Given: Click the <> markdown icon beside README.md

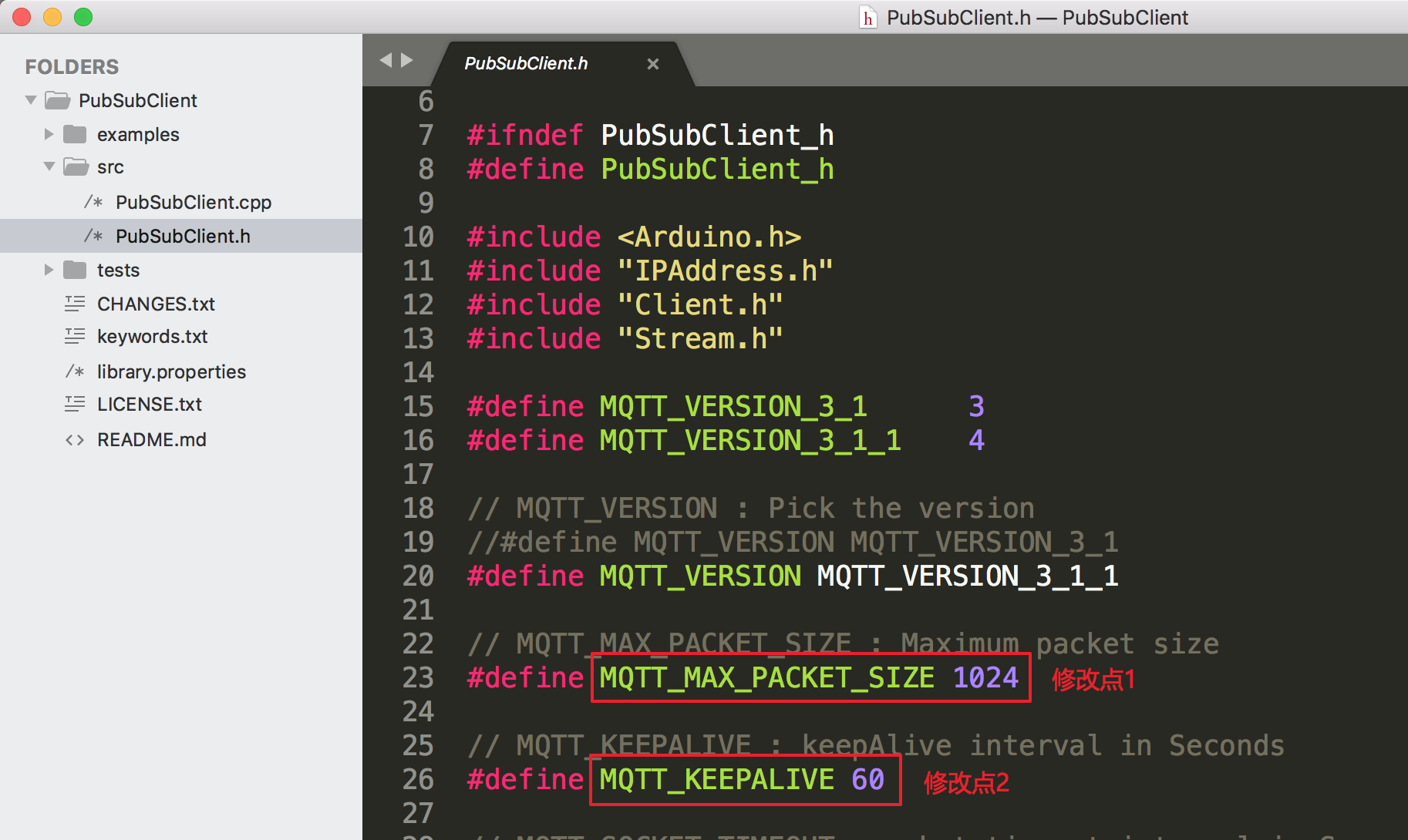Looking at the screenshot, I should pyautogui.click(x=75, y=439).
